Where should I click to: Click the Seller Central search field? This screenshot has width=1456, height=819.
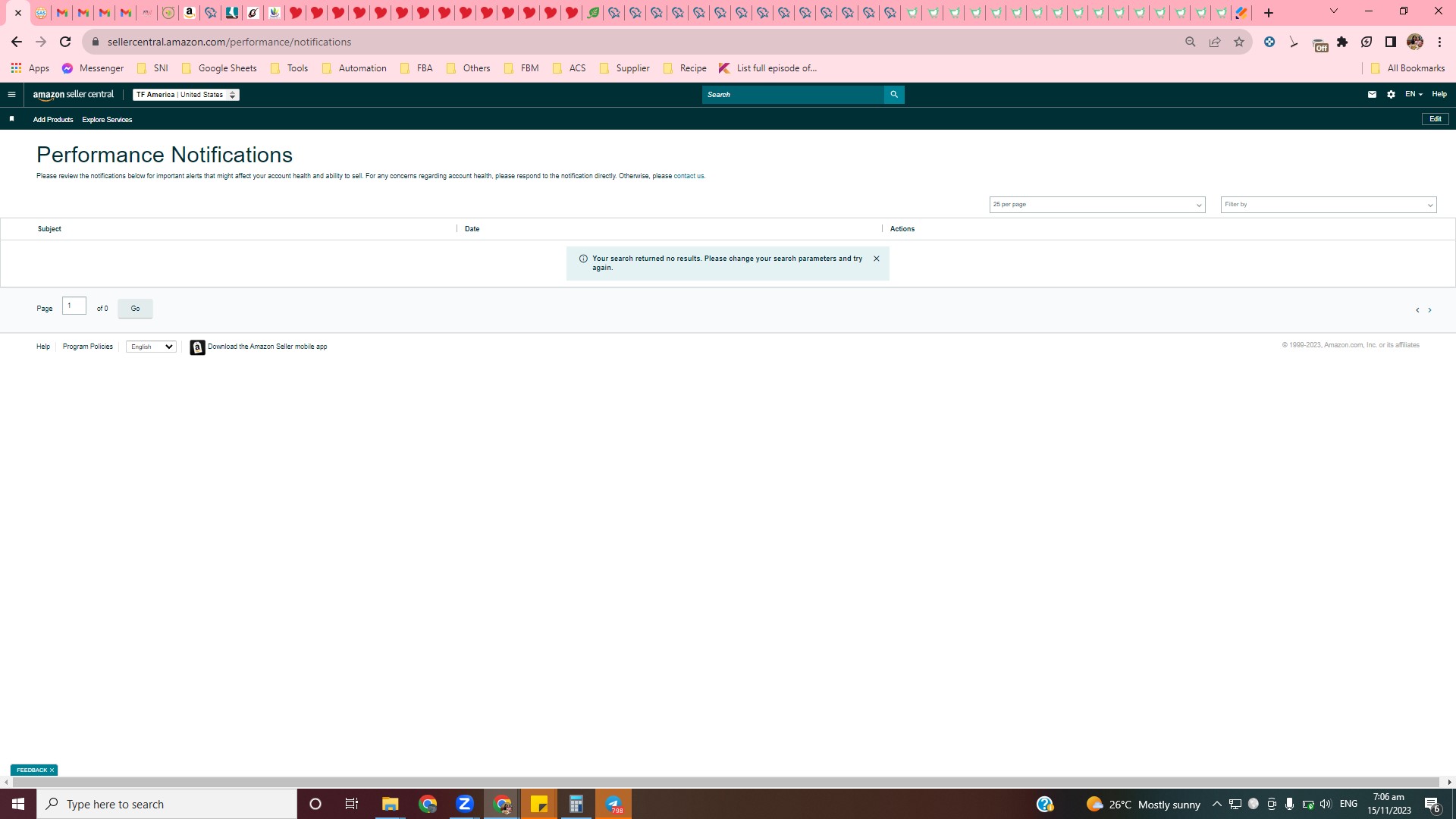tap(793, 95)
